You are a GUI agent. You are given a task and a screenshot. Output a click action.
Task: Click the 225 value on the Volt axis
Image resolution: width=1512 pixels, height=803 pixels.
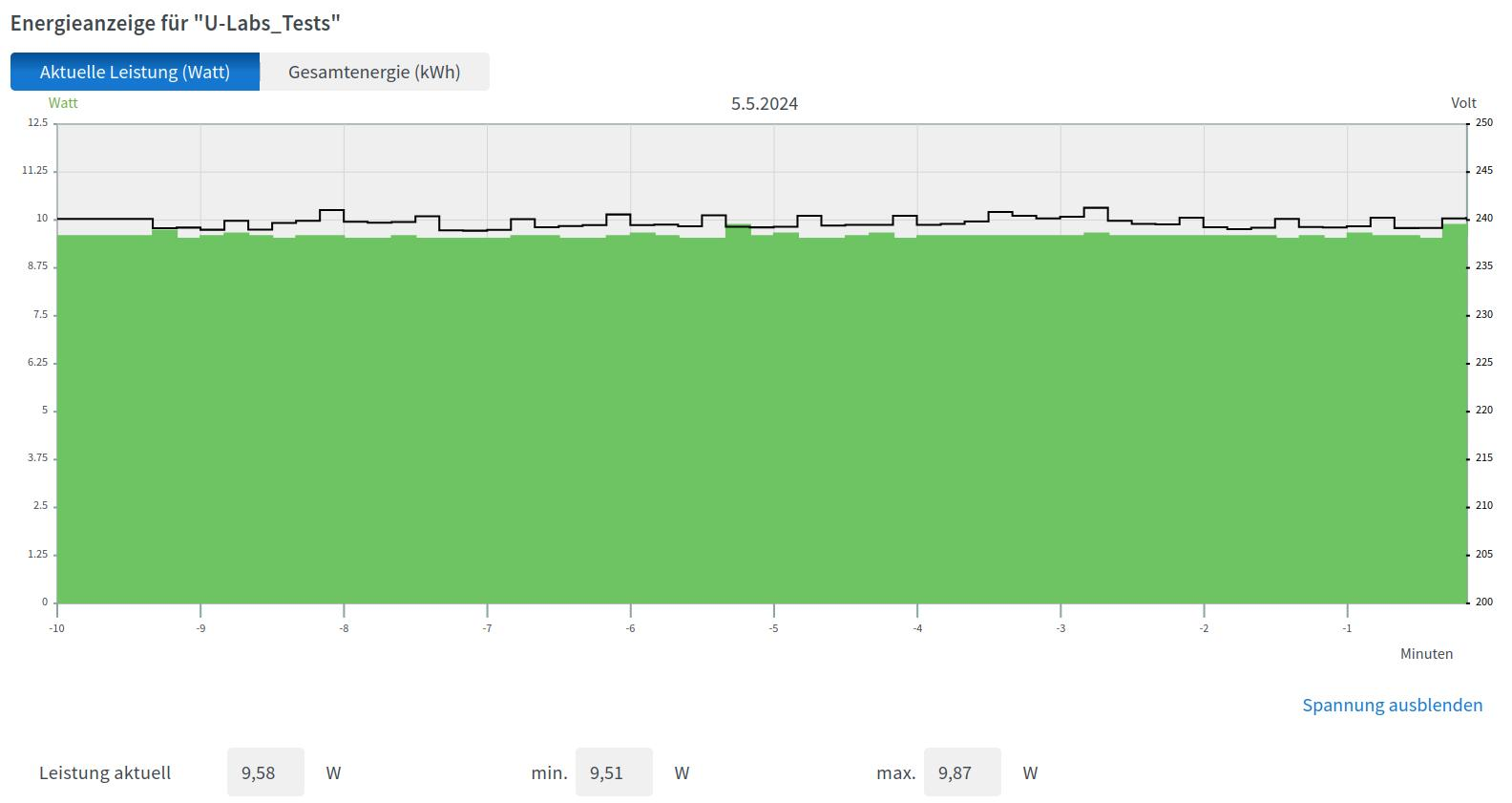pyautogui.click(x=1484, y=362)
